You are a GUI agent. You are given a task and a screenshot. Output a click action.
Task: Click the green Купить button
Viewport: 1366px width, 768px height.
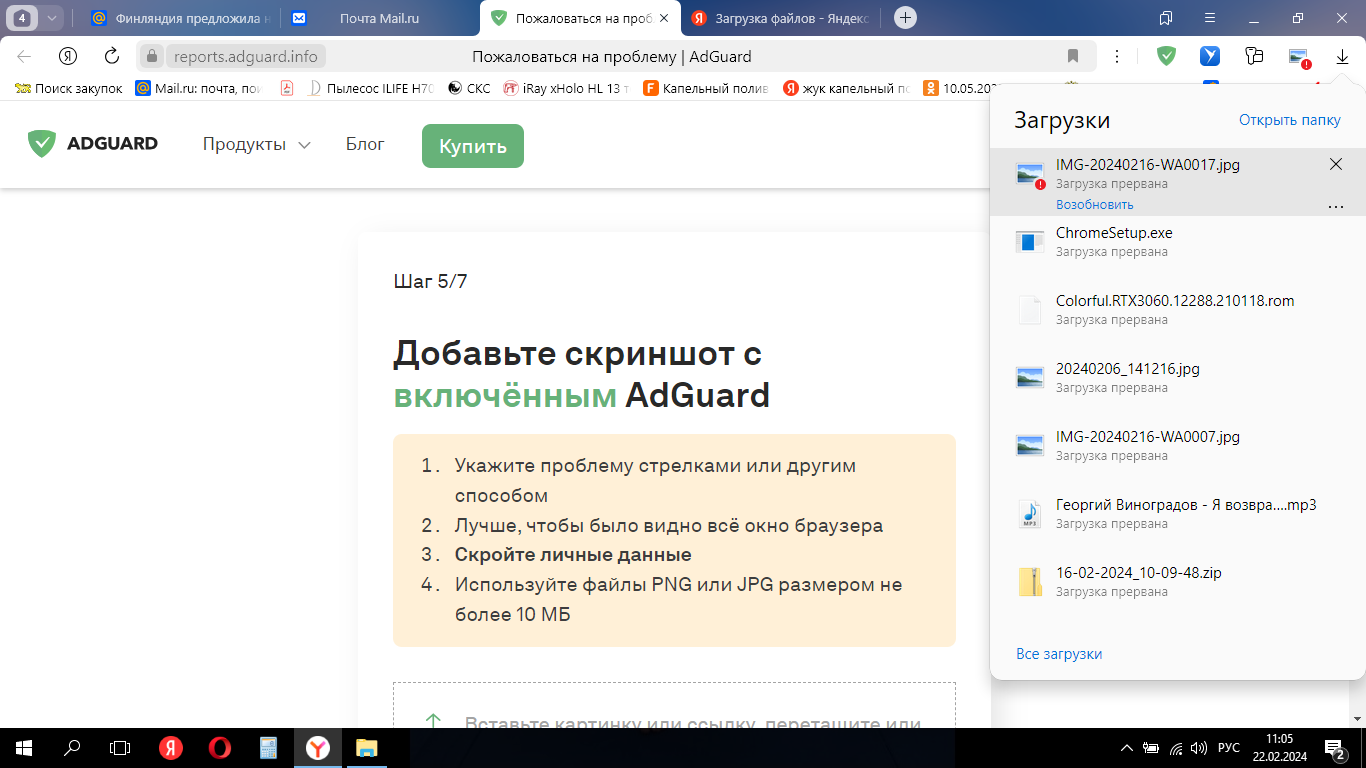(472, 145)
